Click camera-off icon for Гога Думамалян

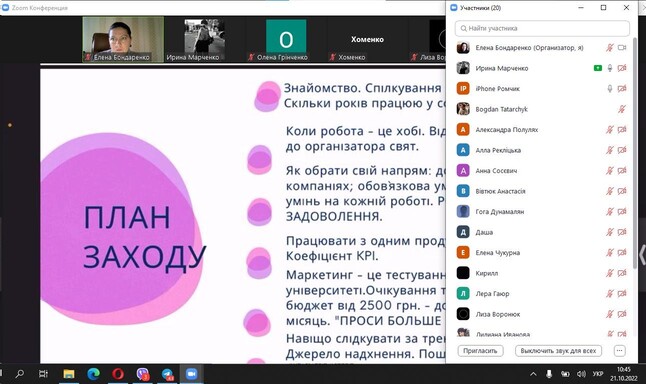pos(622,212)
